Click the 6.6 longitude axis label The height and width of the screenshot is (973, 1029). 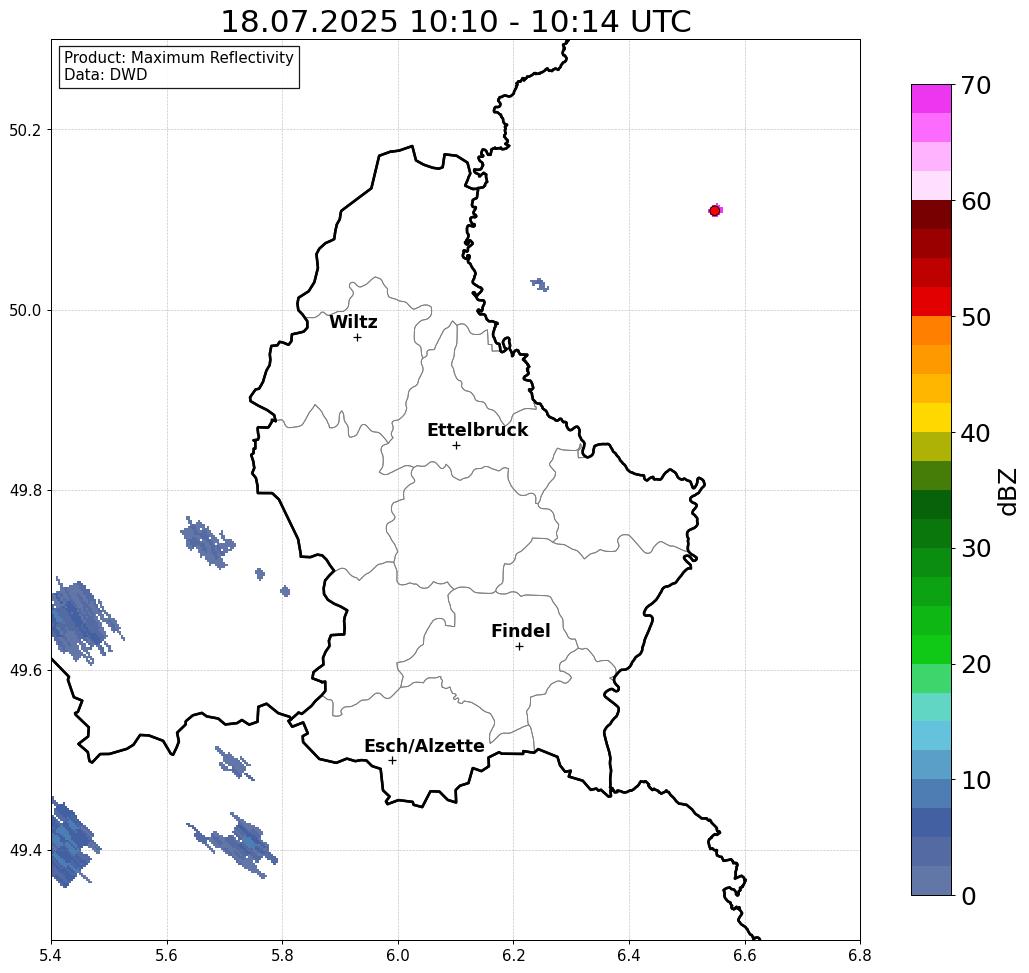(744, 955)
